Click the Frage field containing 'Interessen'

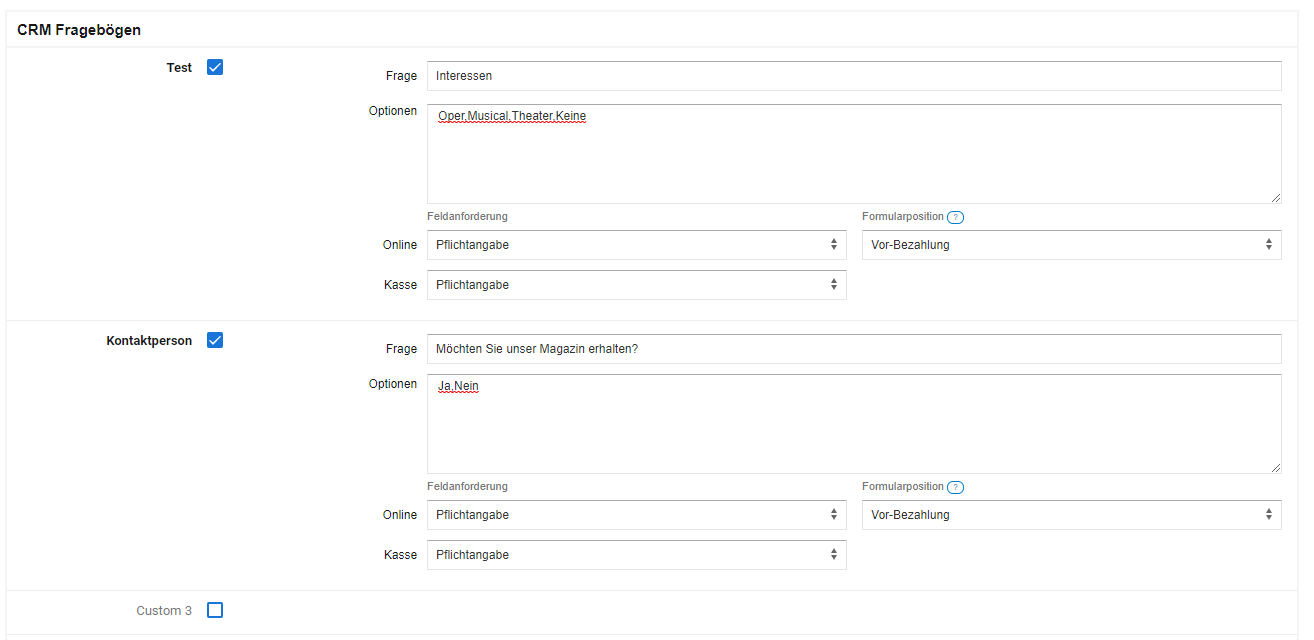[x=854, y=76]
